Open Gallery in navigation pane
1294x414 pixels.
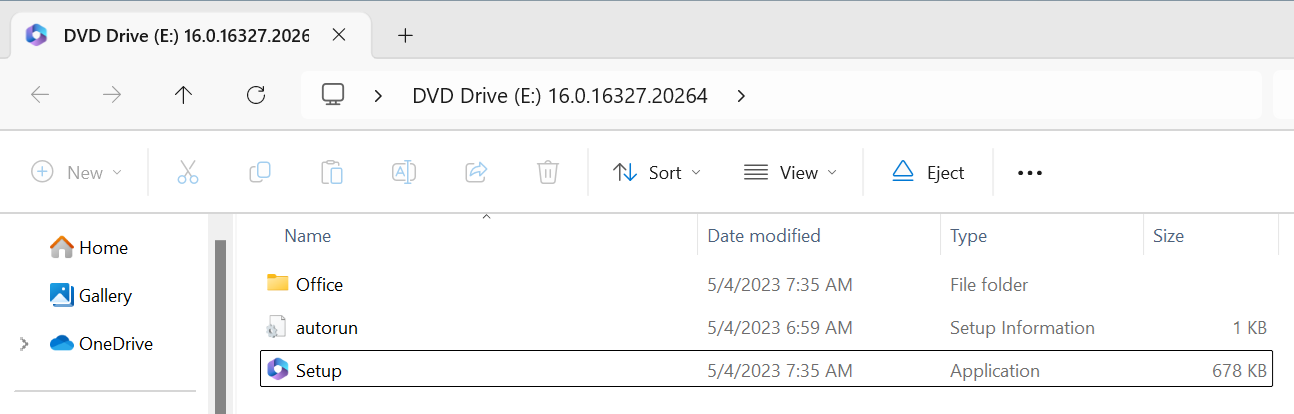click(91, 296)
